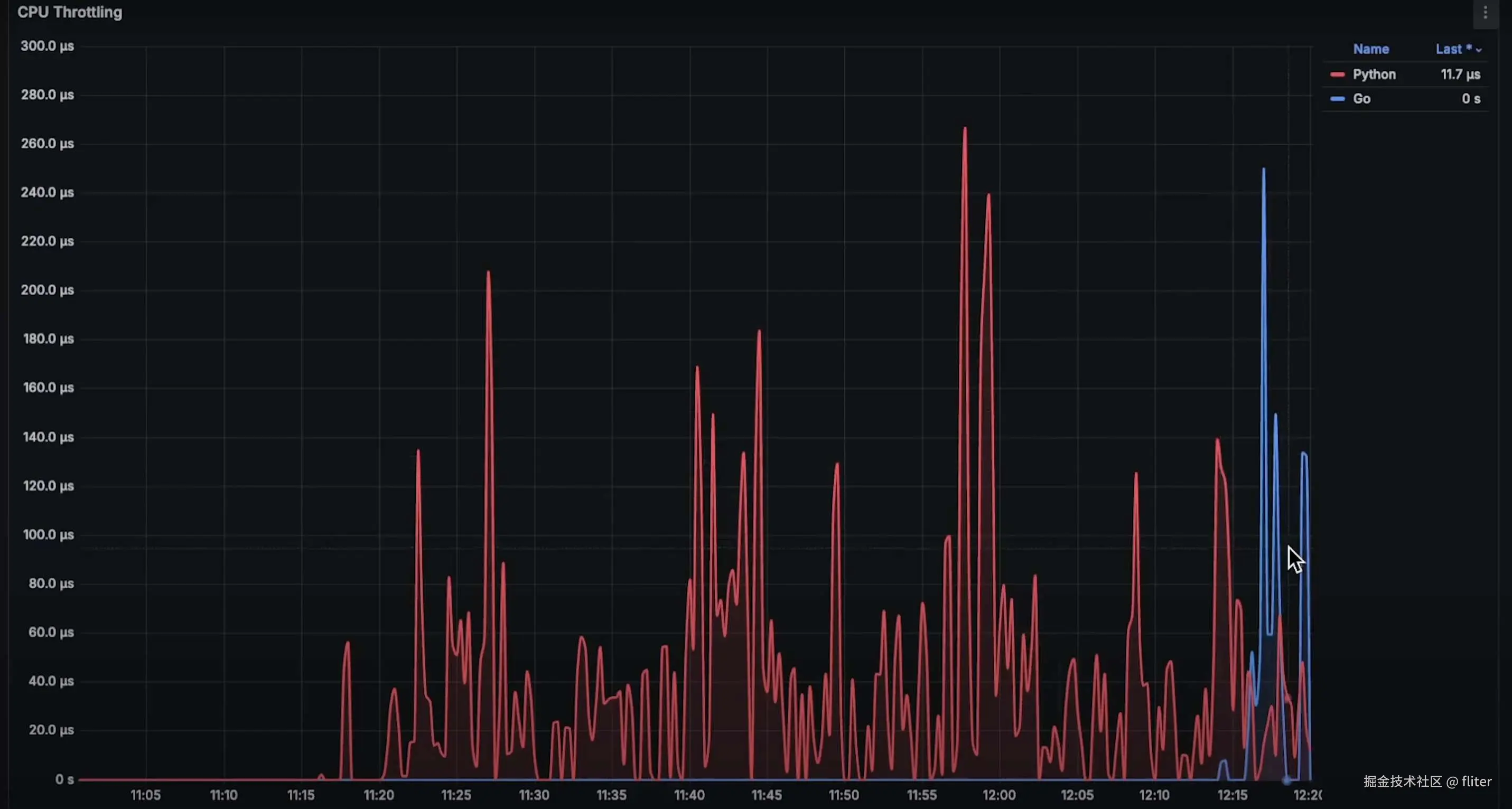The height and width of the screenshot is (809, 1512).
Task: Click the 11:05 time axis label
Action: 145,795
